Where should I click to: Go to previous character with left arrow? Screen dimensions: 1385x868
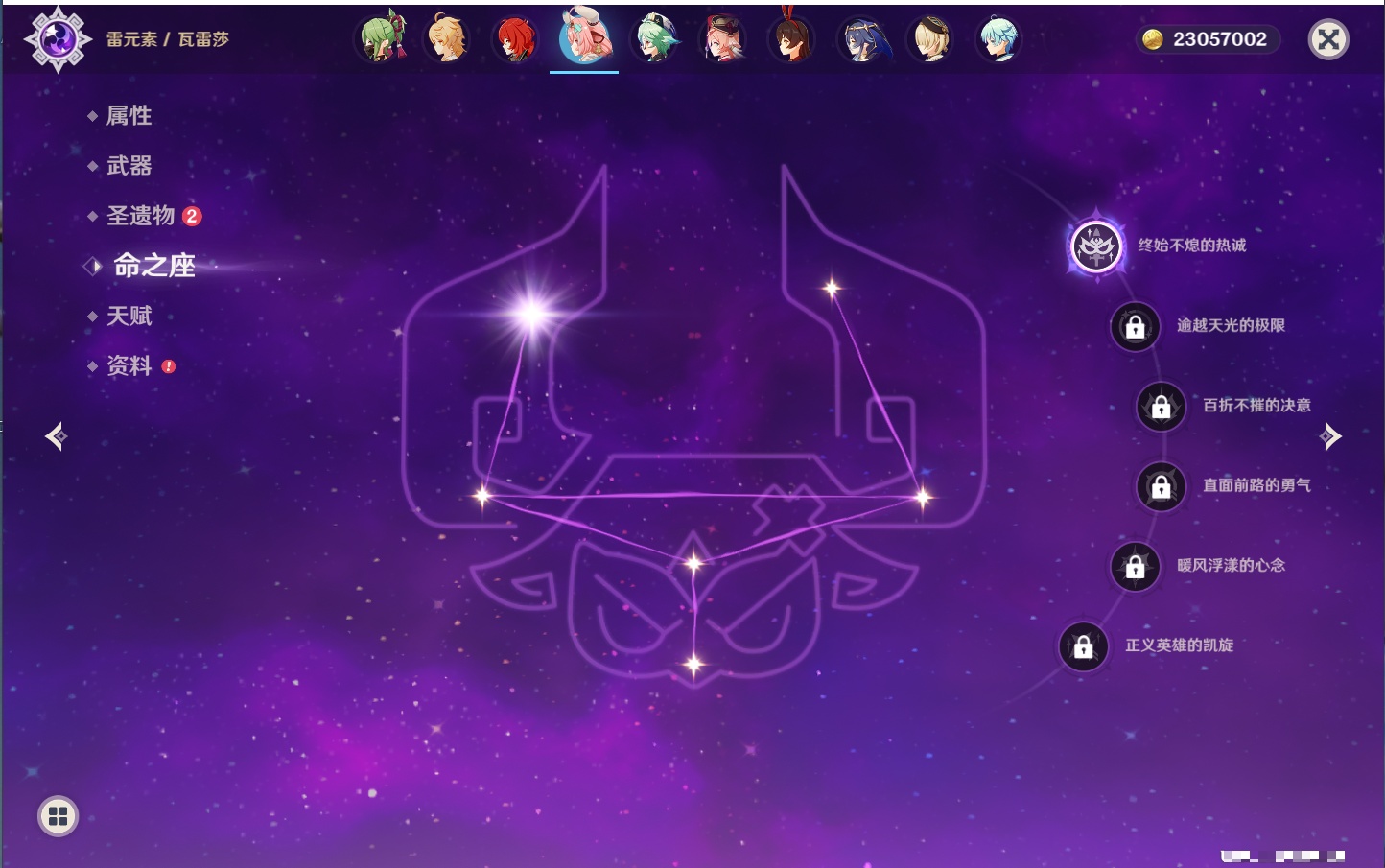[57, 436]
